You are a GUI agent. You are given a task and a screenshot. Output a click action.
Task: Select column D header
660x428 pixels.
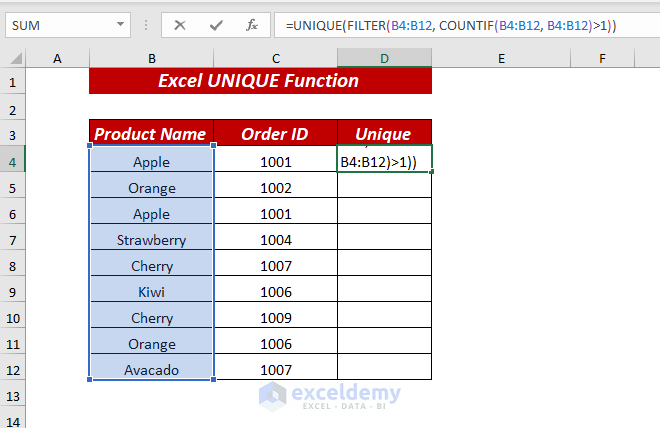[384, 58]
